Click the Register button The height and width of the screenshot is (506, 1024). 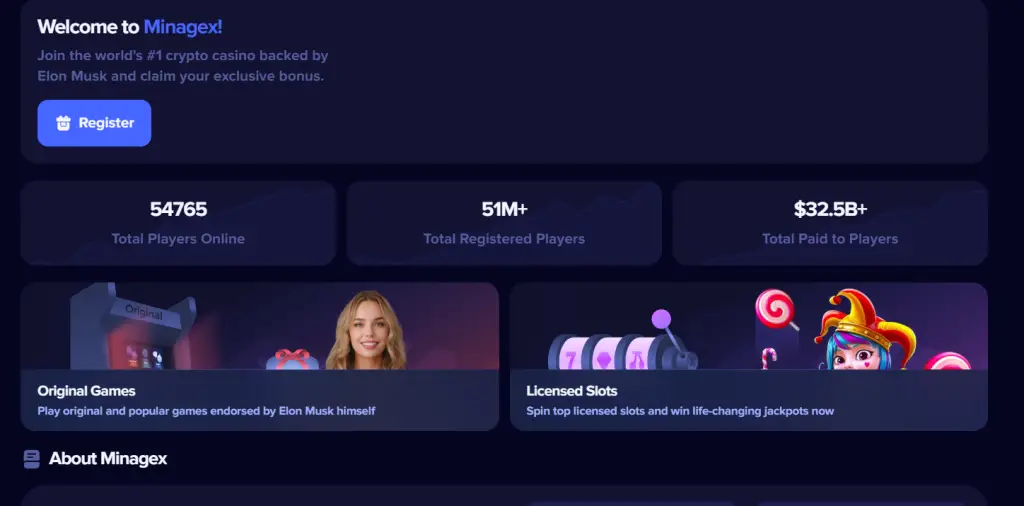[94, 123]
